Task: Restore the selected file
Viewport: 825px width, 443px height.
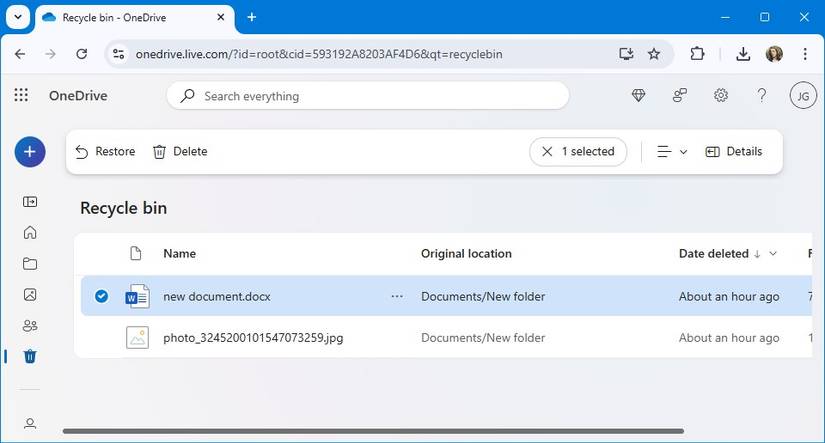Action: pyautogui.click(x=105, y=152)
